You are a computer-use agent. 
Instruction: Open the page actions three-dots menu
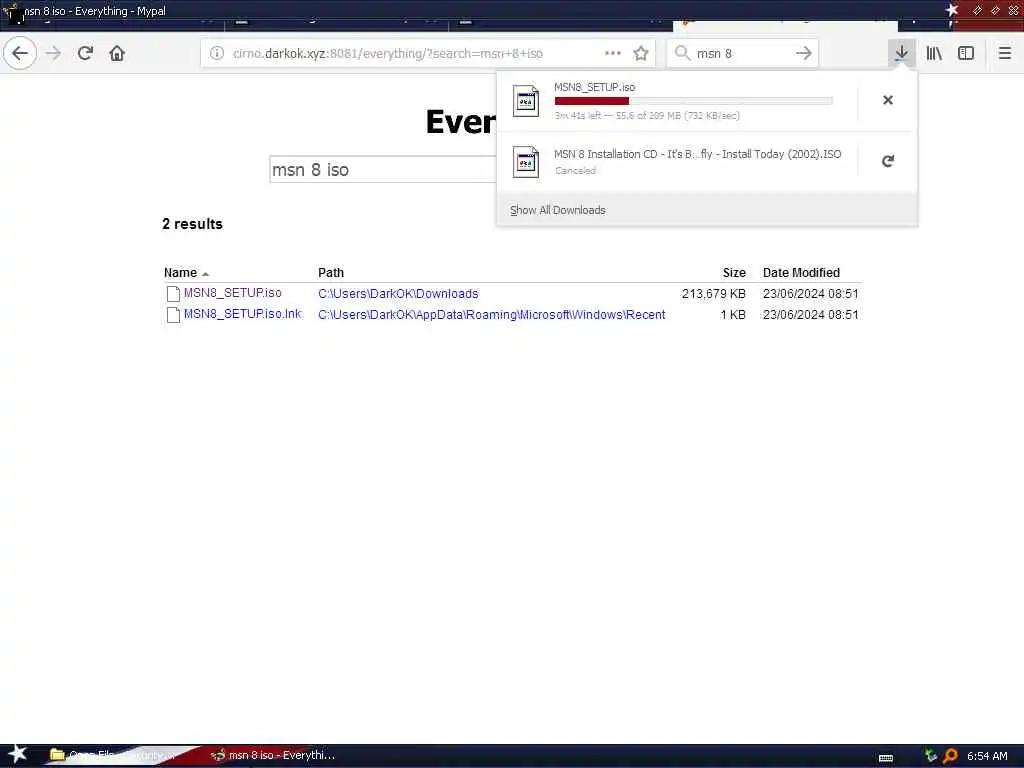[613, 53]
